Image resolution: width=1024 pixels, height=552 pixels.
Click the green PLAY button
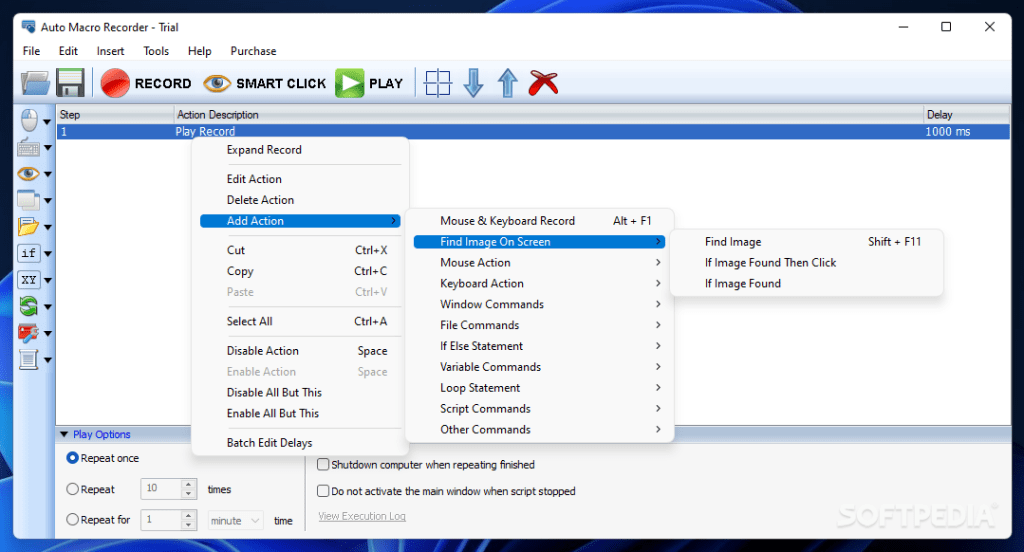click(370, 84)
